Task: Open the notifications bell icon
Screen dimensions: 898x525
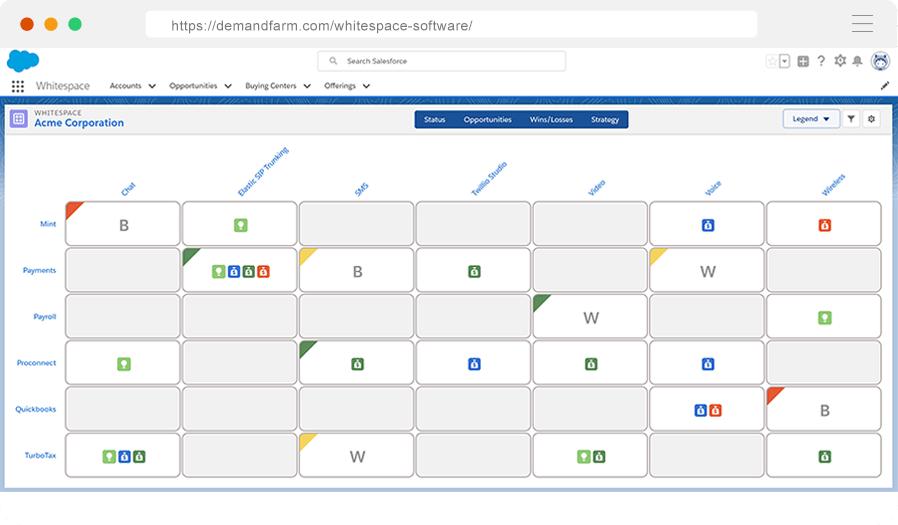Action: [857, 61]
